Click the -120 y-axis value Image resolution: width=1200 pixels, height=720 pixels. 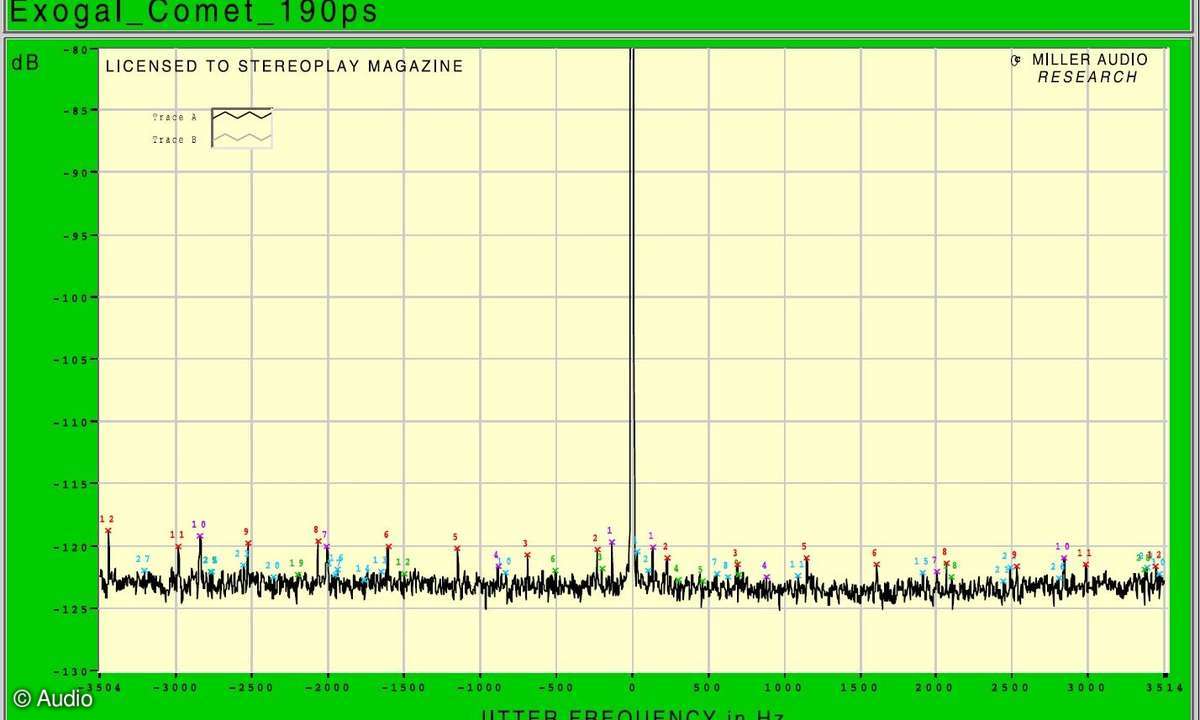pos(70,546)
